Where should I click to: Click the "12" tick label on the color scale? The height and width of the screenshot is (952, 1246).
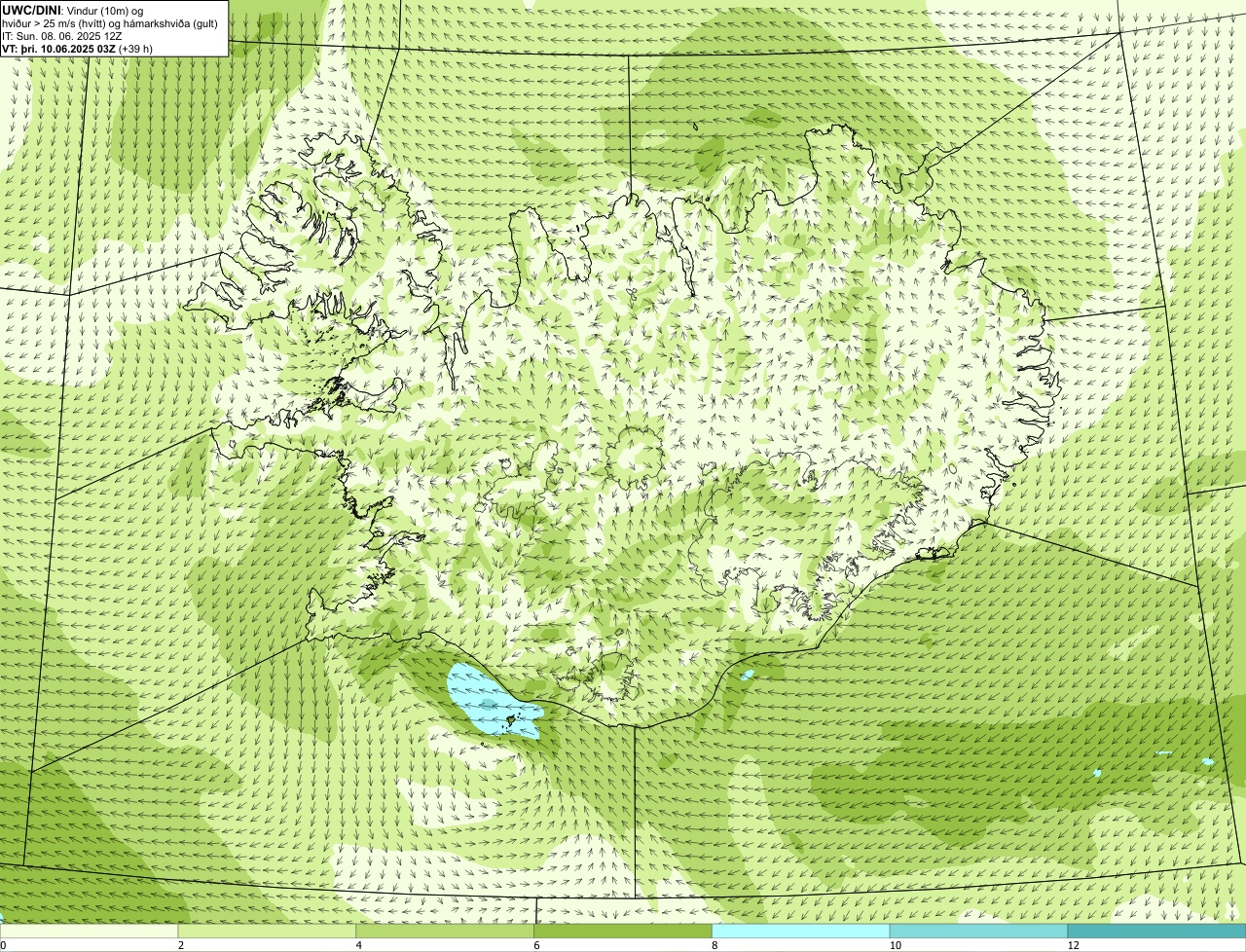tap(1072, 945)
